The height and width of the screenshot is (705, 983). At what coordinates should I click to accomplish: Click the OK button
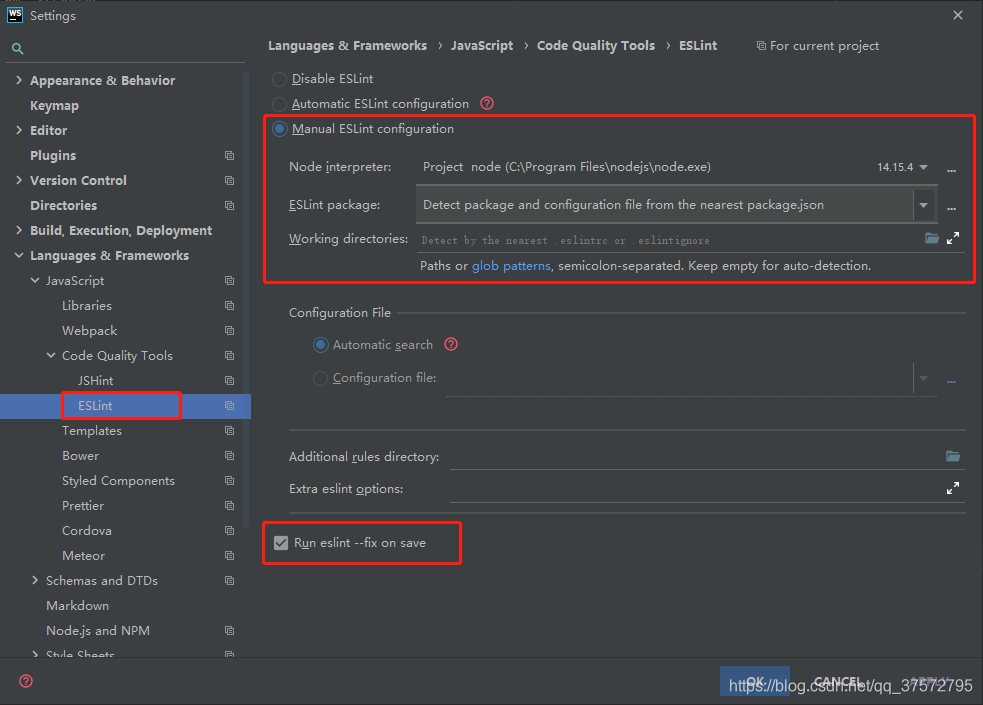coord(754,681)
